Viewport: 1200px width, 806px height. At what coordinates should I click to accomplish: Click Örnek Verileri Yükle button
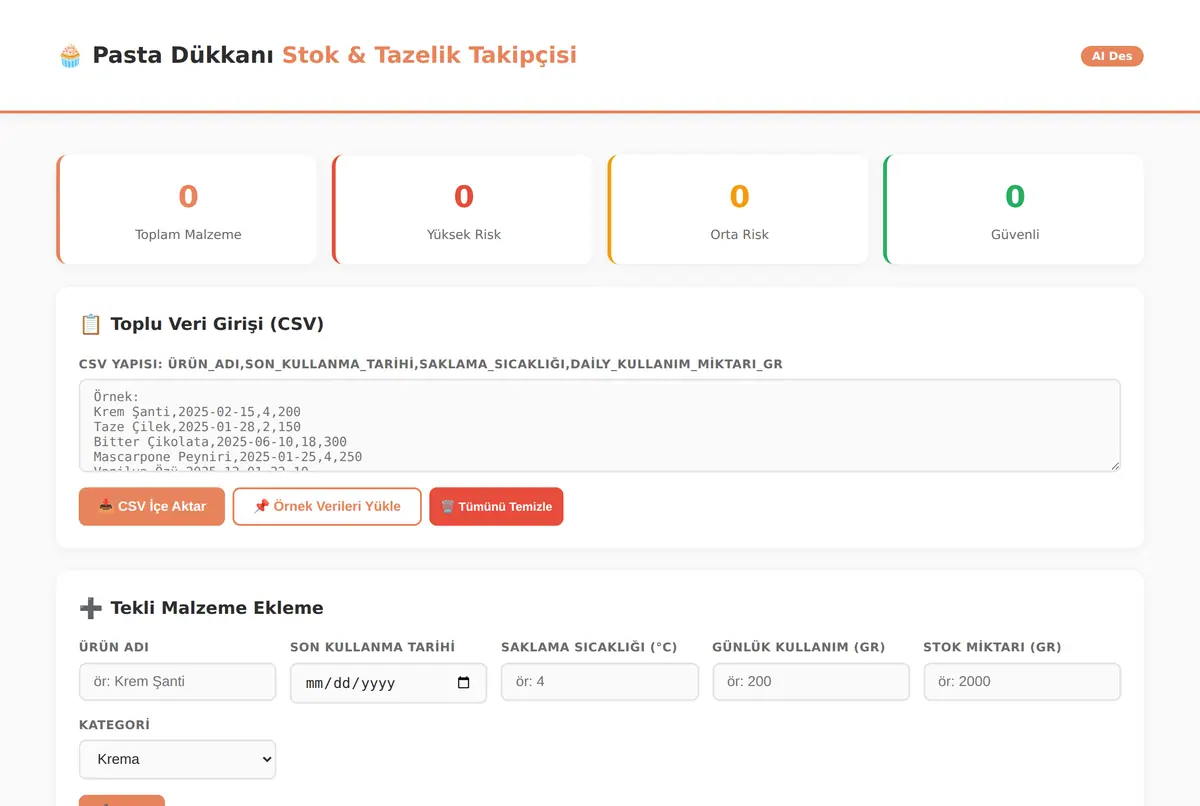[327, 506]
